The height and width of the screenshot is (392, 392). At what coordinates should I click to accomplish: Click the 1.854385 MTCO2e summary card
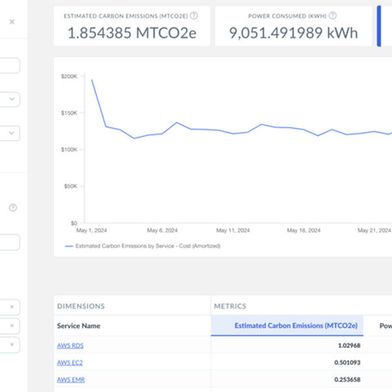(132, 26)
